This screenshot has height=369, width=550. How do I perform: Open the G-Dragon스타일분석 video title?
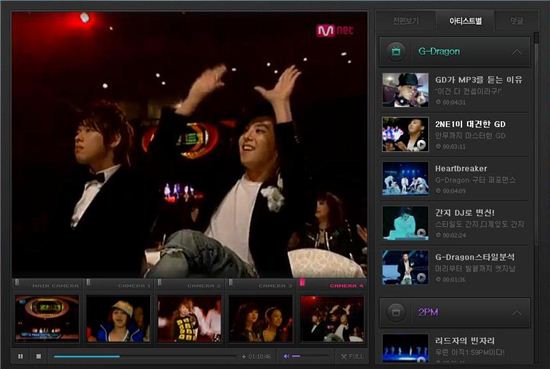point(475,257)
